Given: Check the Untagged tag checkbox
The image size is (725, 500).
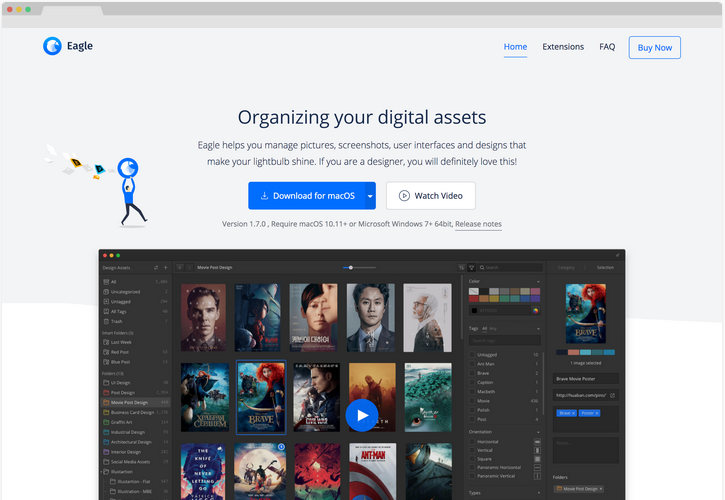Looking at the screenshot, I should 472,355.
